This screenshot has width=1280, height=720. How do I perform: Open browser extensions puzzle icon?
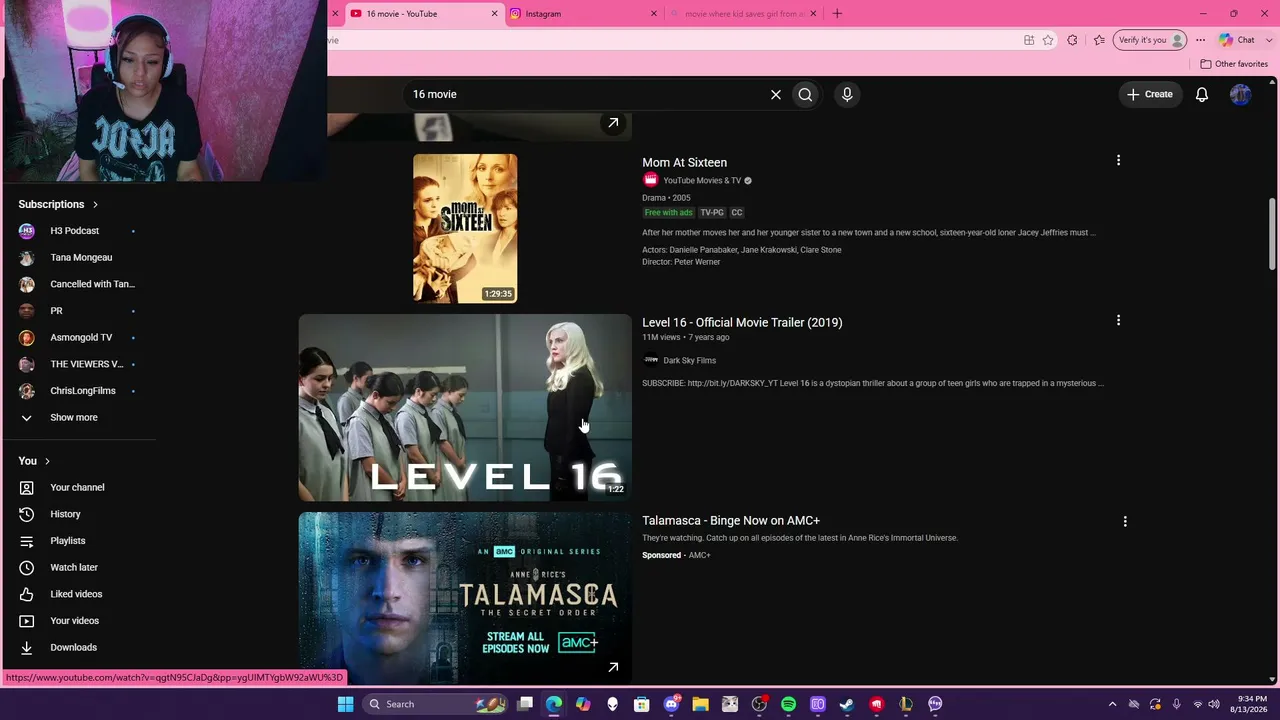tap(1072, 40)
